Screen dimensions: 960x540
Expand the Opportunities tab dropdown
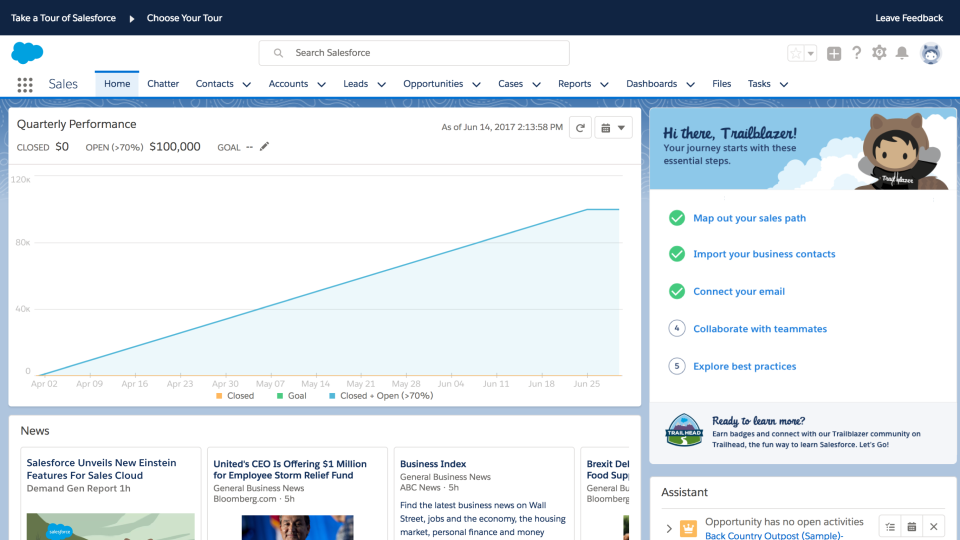click(476, 84)
